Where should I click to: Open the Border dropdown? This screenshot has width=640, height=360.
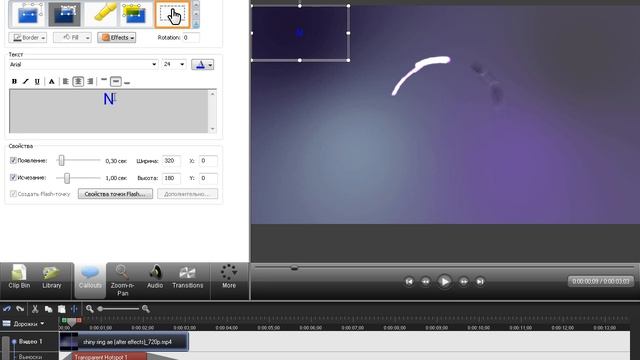[x=28, y=38]
